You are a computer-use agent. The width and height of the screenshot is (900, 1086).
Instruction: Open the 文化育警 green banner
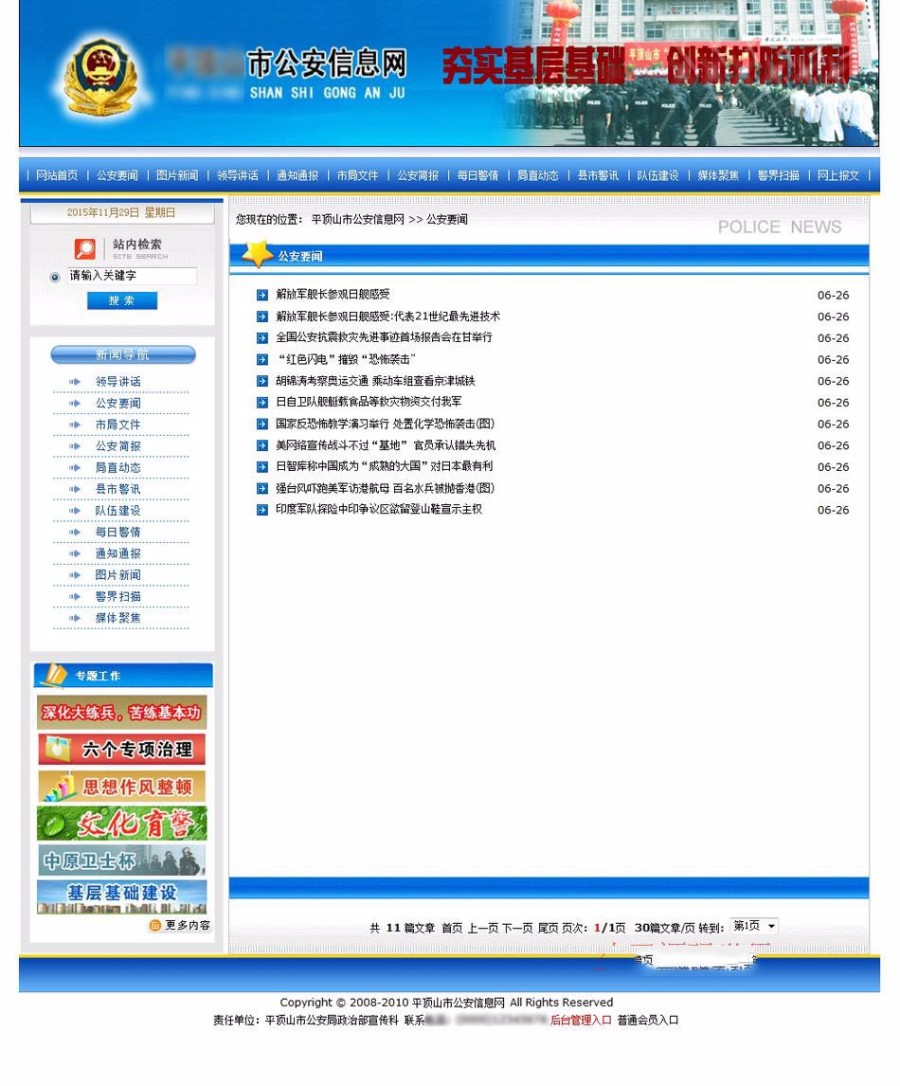122,824
